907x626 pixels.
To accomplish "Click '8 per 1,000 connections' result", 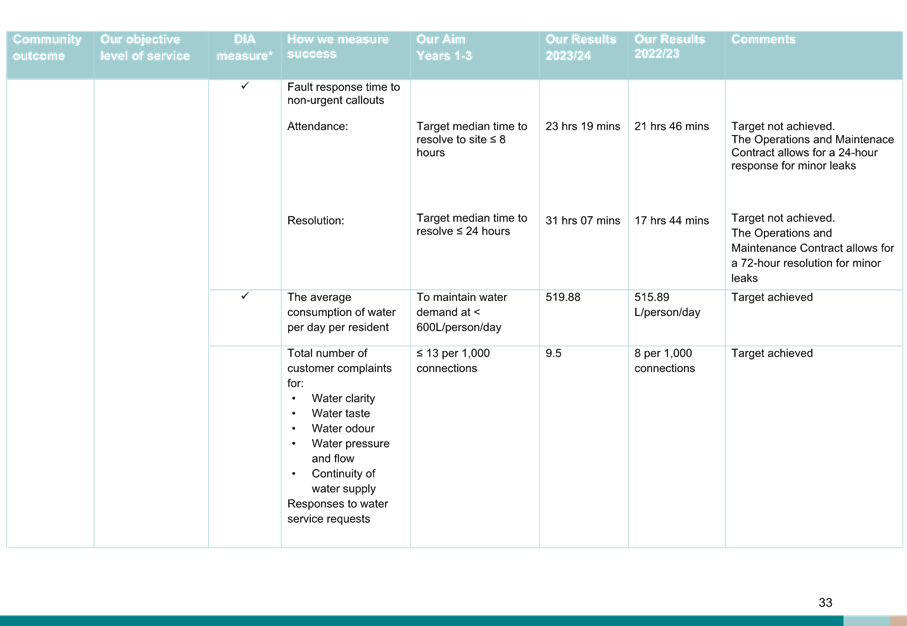I will coord(664,360).
